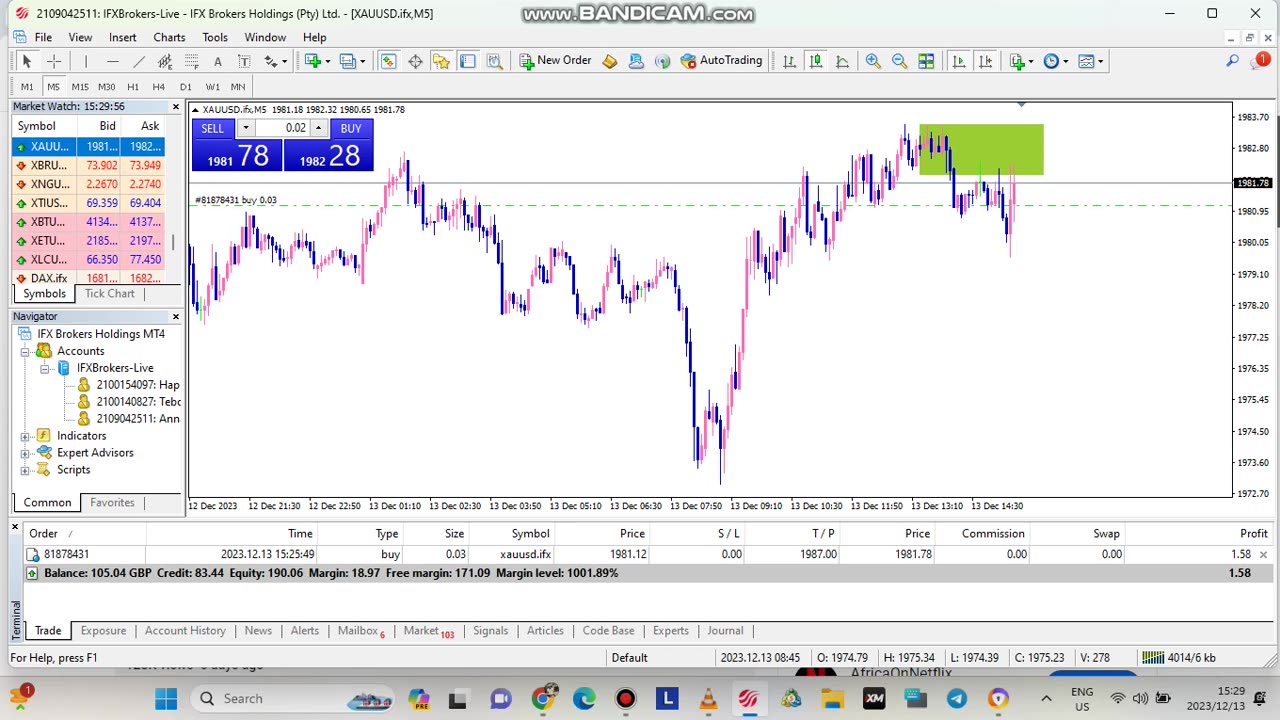Image resolution: width=1280 pixels, height=720 pixels.
Task: Select the H4 timeframe
Action: click(158, 87)
